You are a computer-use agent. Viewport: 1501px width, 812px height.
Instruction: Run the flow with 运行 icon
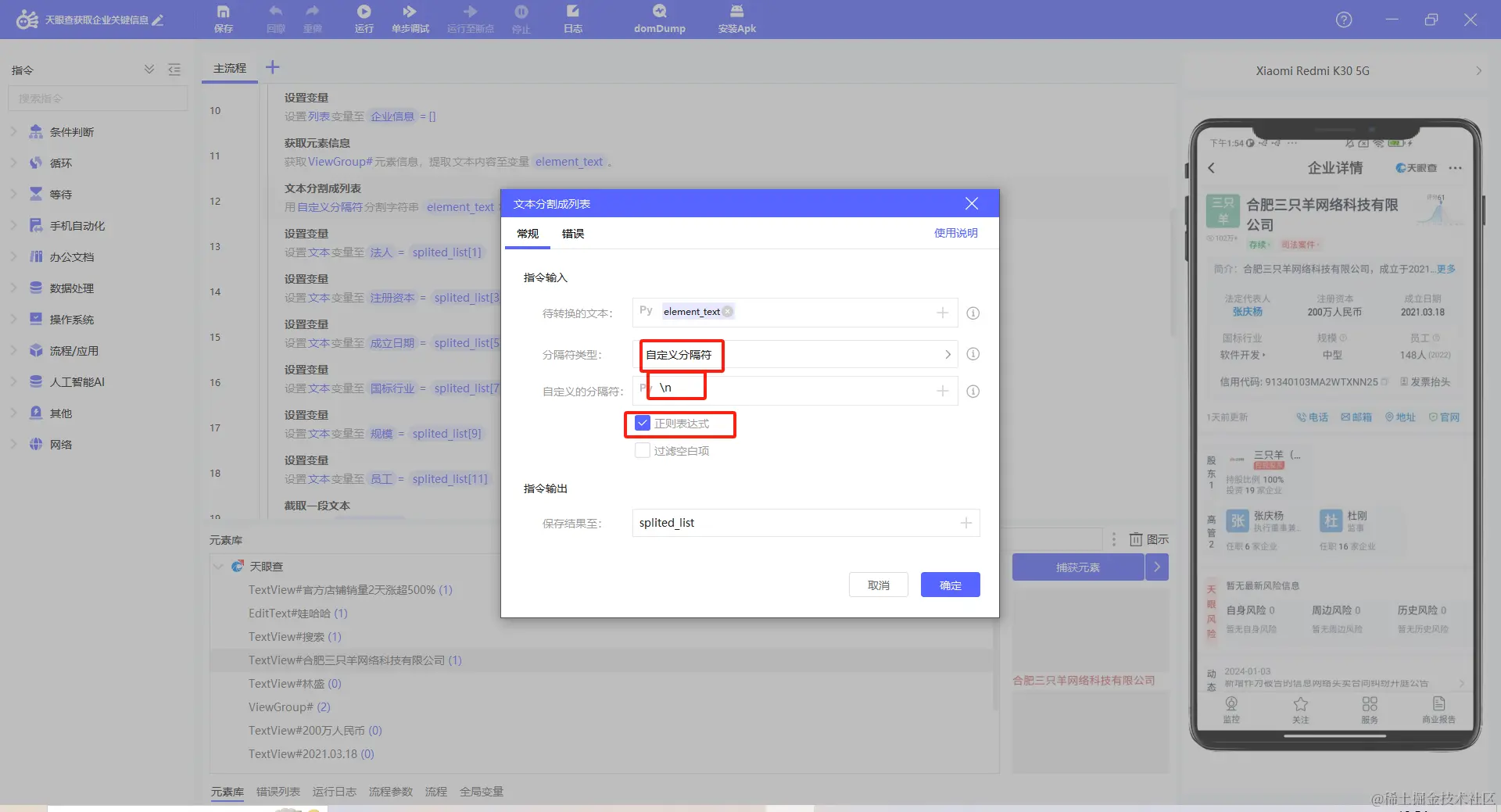click(364, 19)
